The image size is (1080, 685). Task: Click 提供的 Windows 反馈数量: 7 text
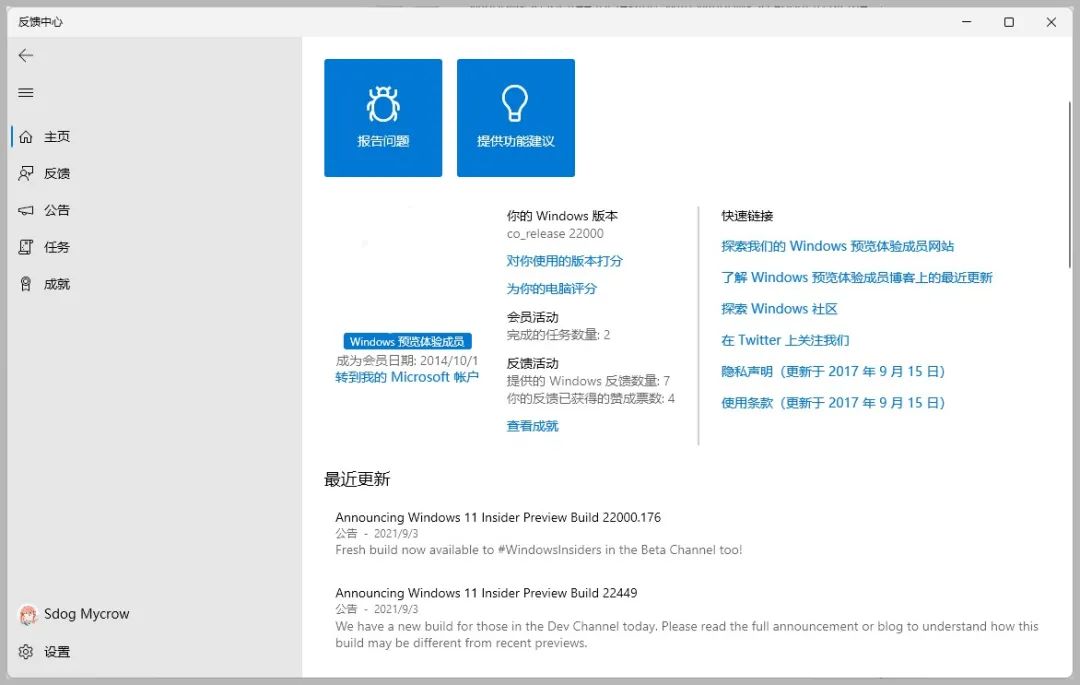pos(588,381)
